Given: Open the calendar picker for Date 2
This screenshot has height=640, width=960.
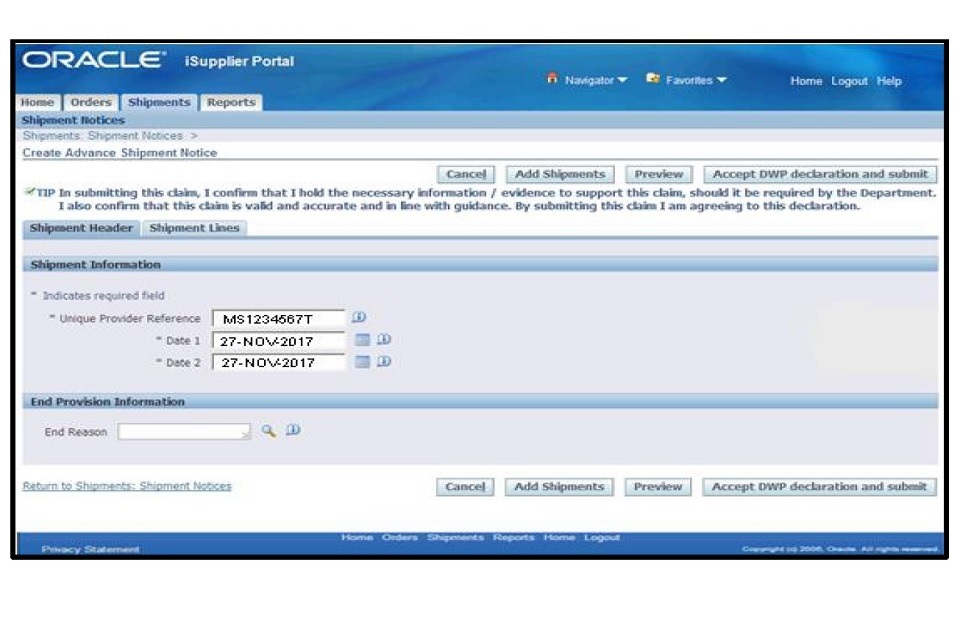Looking at the screenshot, I should pyautogui.click(x=363, y=362).
